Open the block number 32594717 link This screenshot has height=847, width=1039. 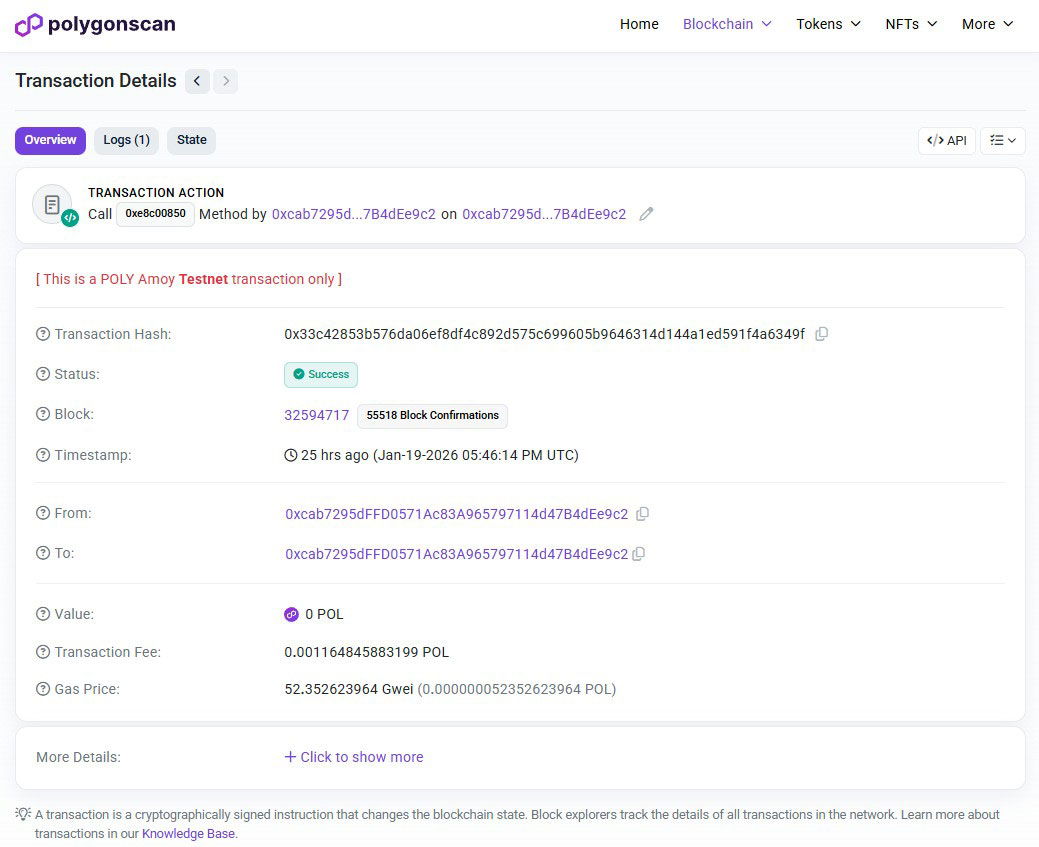tap(317, 414)
